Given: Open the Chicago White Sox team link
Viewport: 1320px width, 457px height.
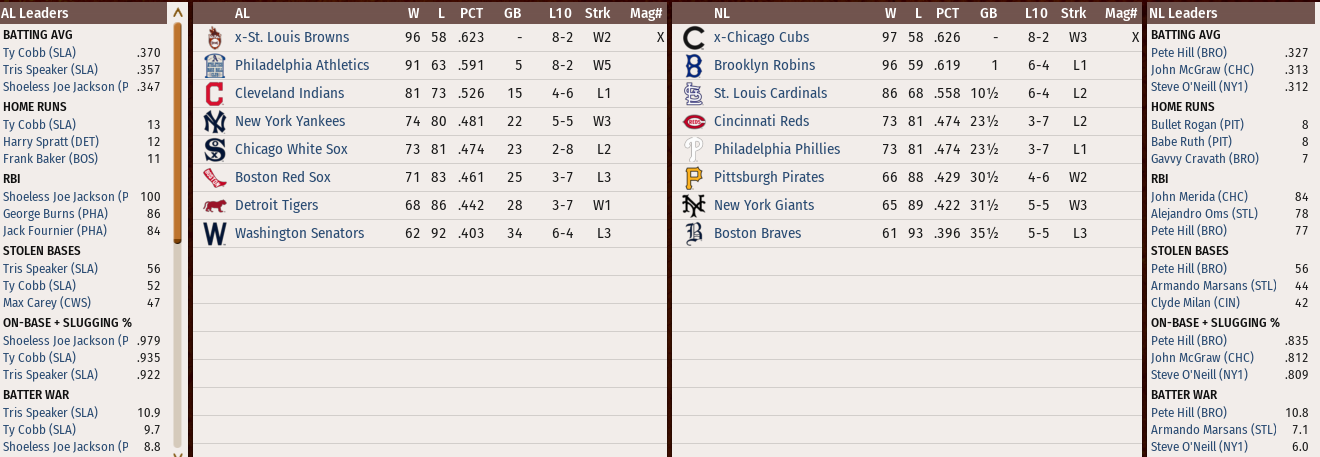Looking at the screenshot, I should coord(291,149).
